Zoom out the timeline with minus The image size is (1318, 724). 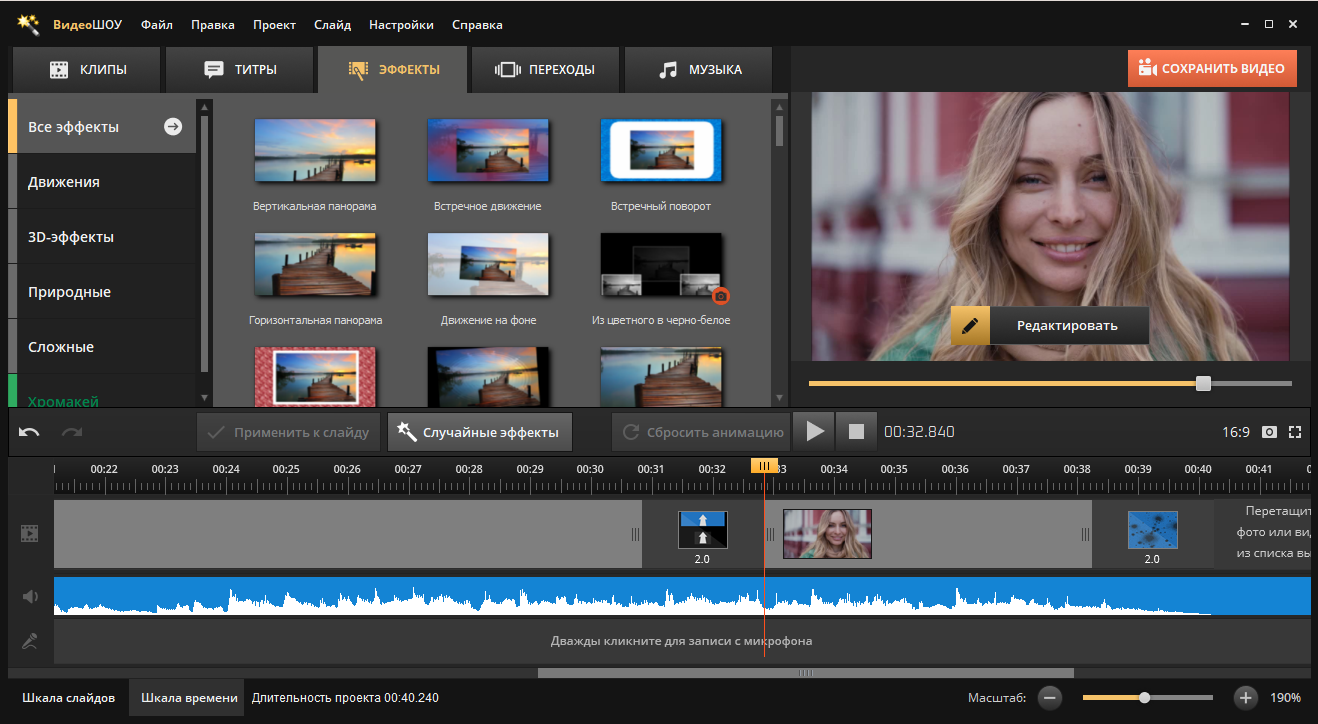click(x=1049, y=697)
